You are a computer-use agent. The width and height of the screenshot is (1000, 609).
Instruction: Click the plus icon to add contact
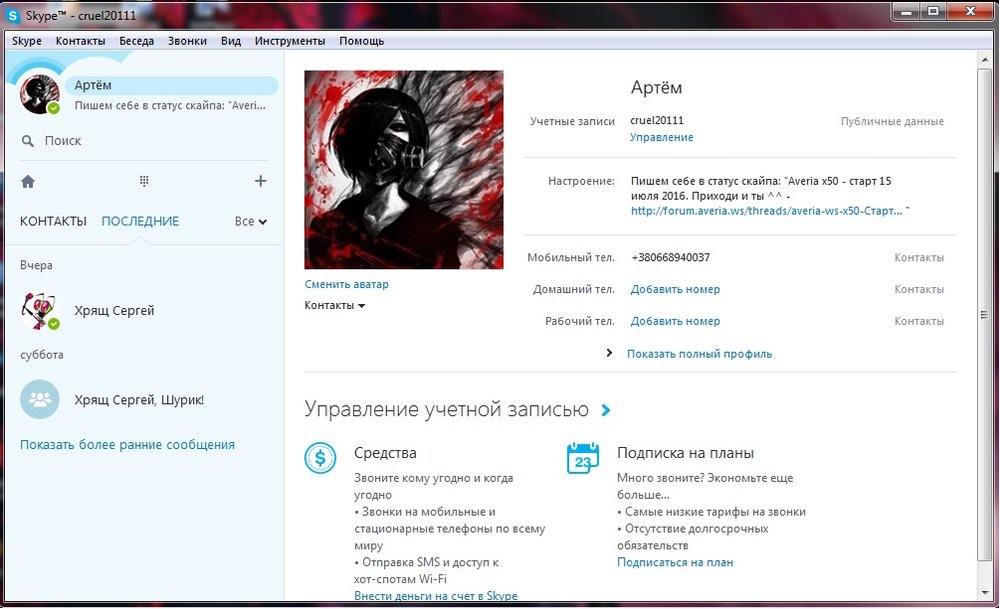point(260,181)
